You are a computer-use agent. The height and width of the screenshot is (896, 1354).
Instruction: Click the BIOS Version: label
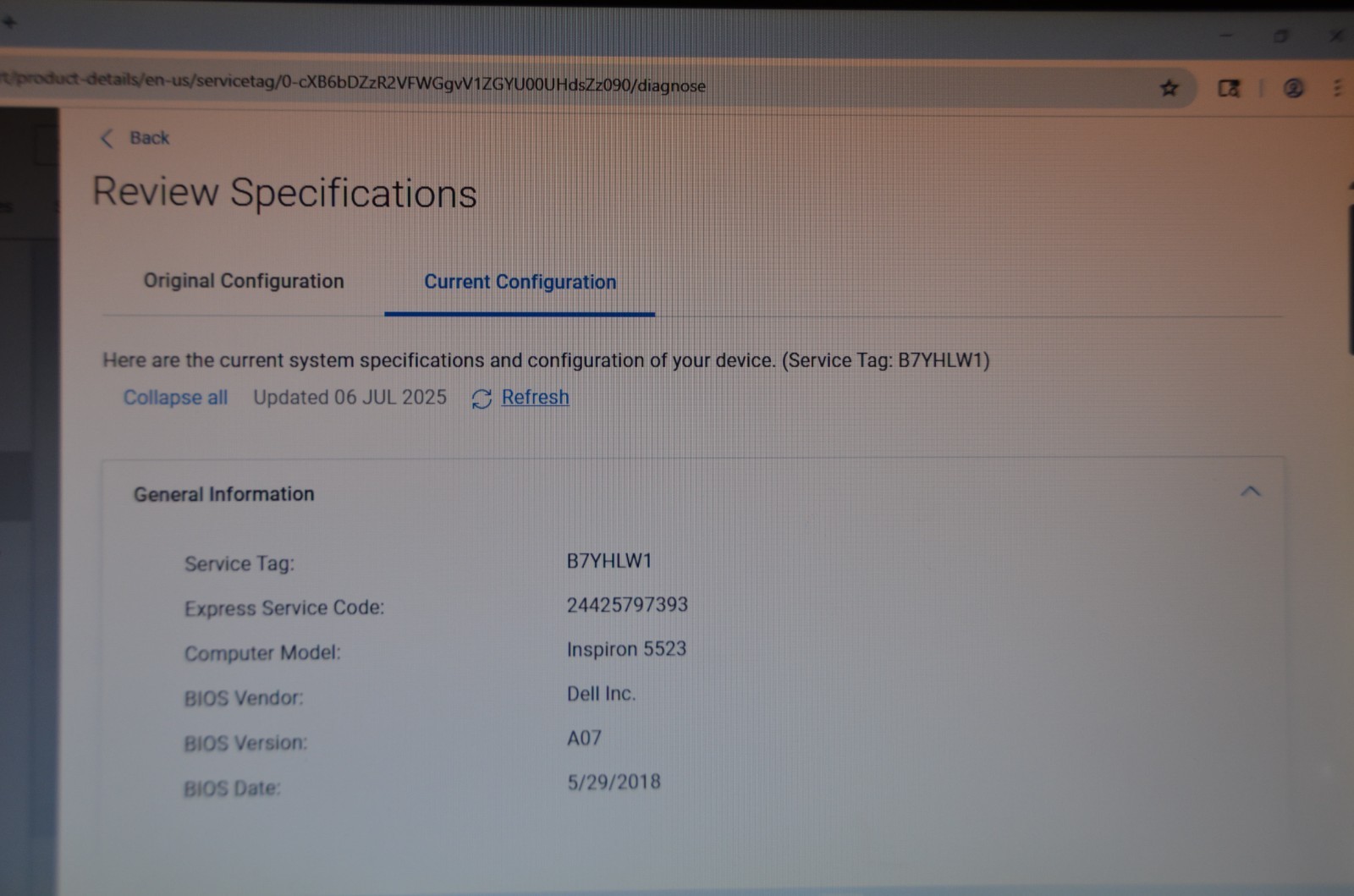245,743
